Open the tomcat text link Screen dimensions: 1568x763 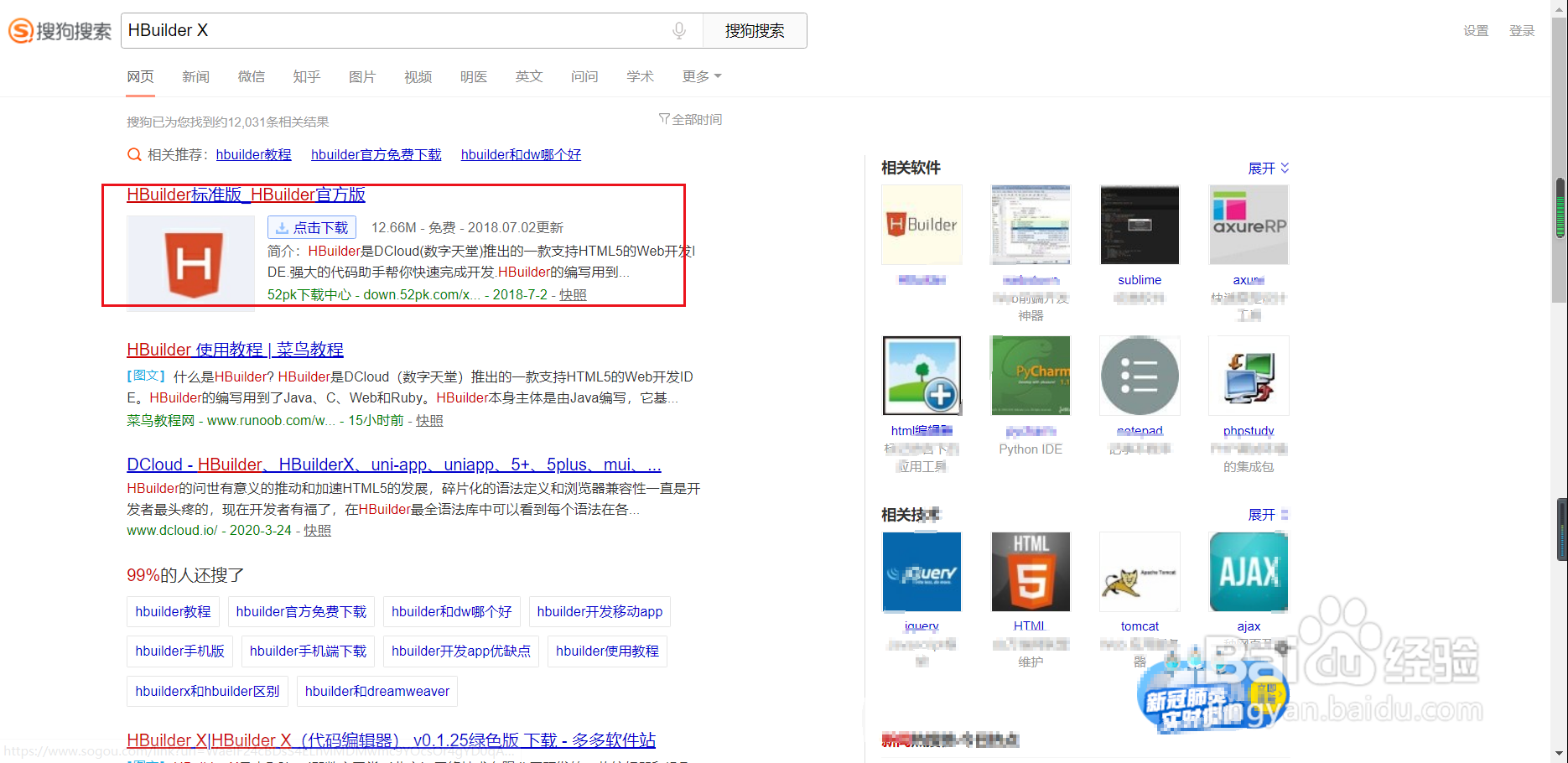coord(1140,626)
